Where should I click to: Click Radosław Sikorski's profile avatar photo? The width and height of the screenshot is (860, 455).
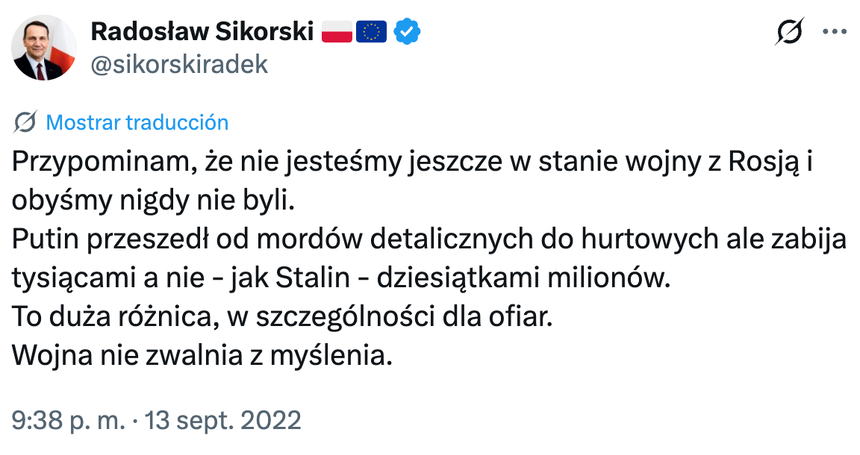tap(45, 48)
